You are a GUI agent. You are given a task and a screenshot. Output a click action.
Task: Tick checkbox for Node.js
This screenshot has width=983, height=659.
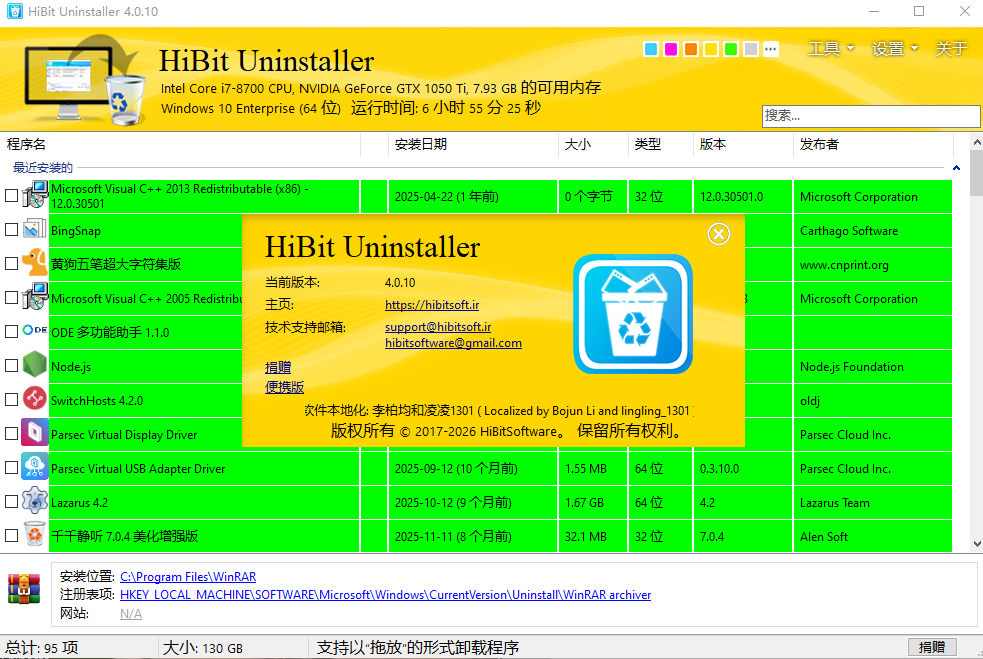pyautogui.click(x=11, y=366)
